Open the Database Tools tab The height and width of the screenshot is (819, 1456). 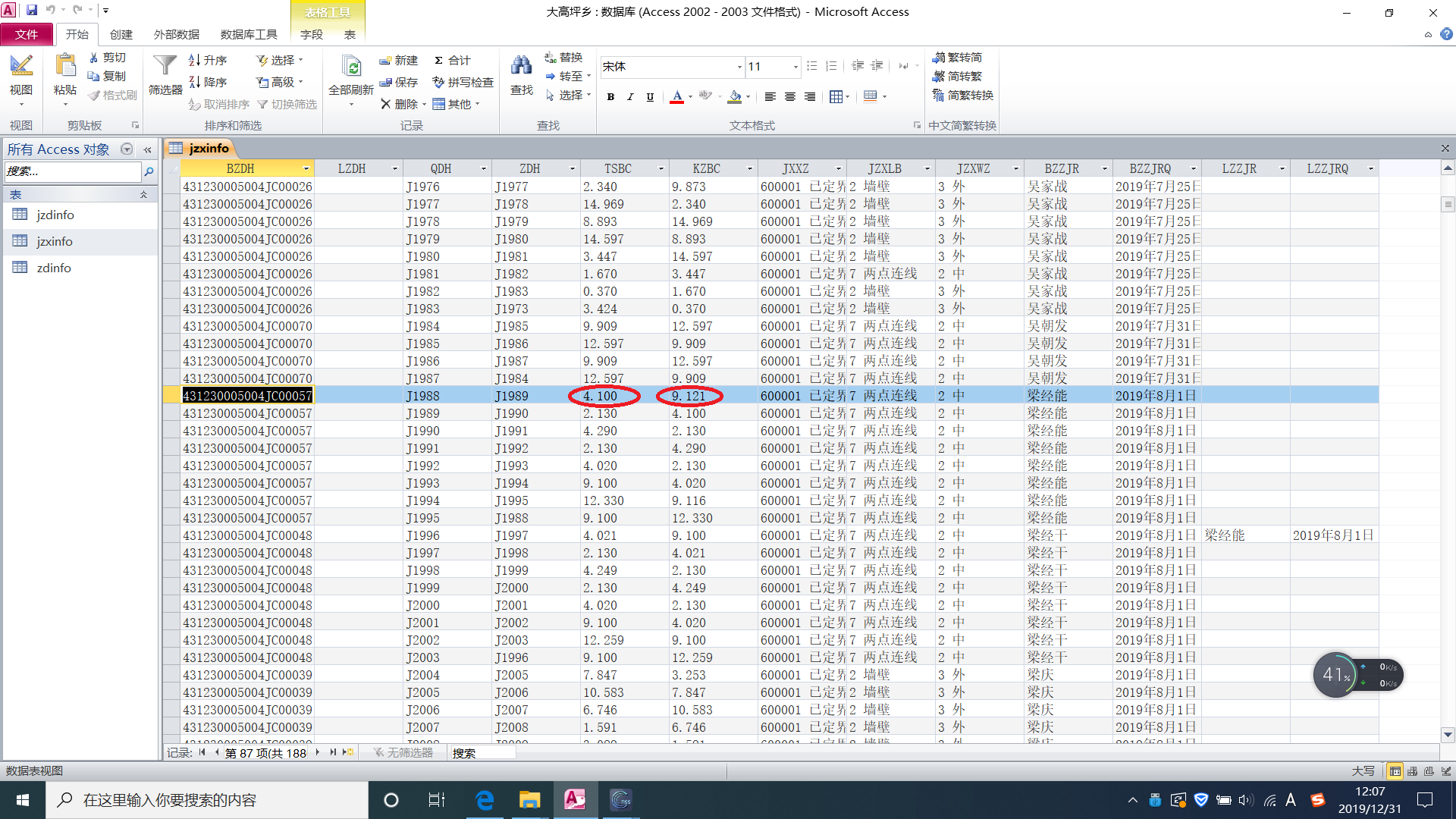click(249, 34)
